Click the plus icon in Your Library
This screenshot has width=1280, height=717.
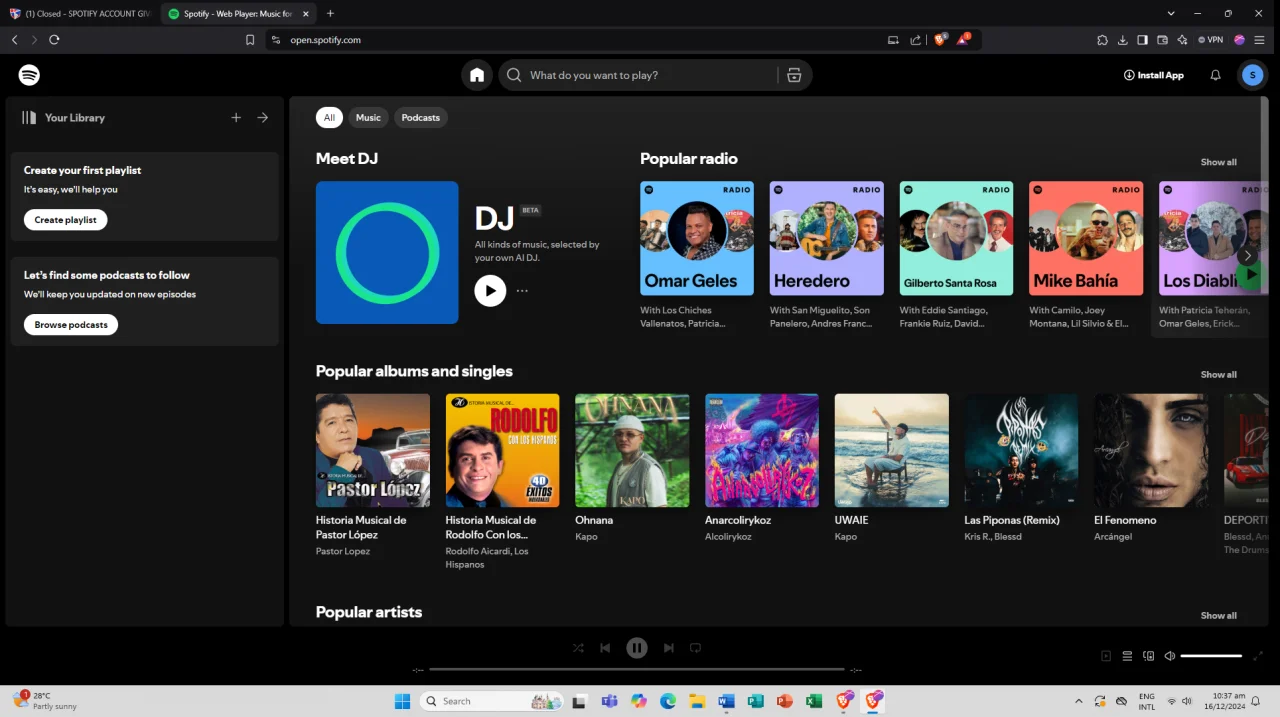(x=236, y=117)
